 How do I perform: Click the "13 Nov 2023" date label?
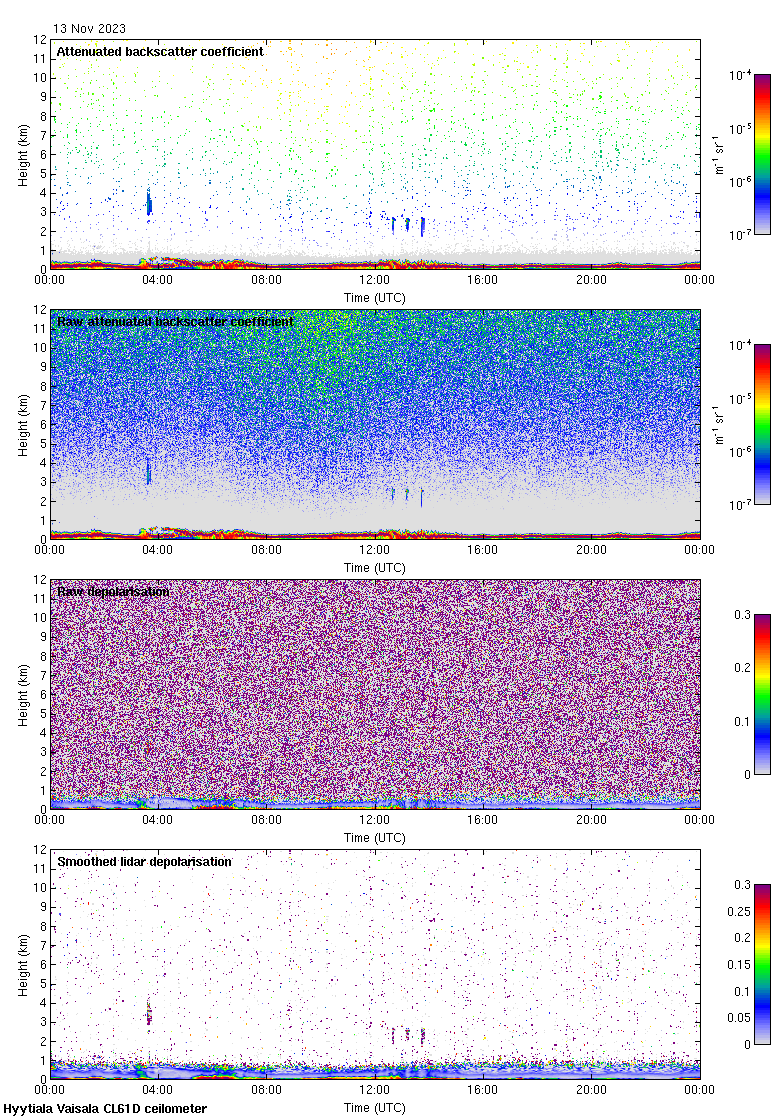click(90, 29)
